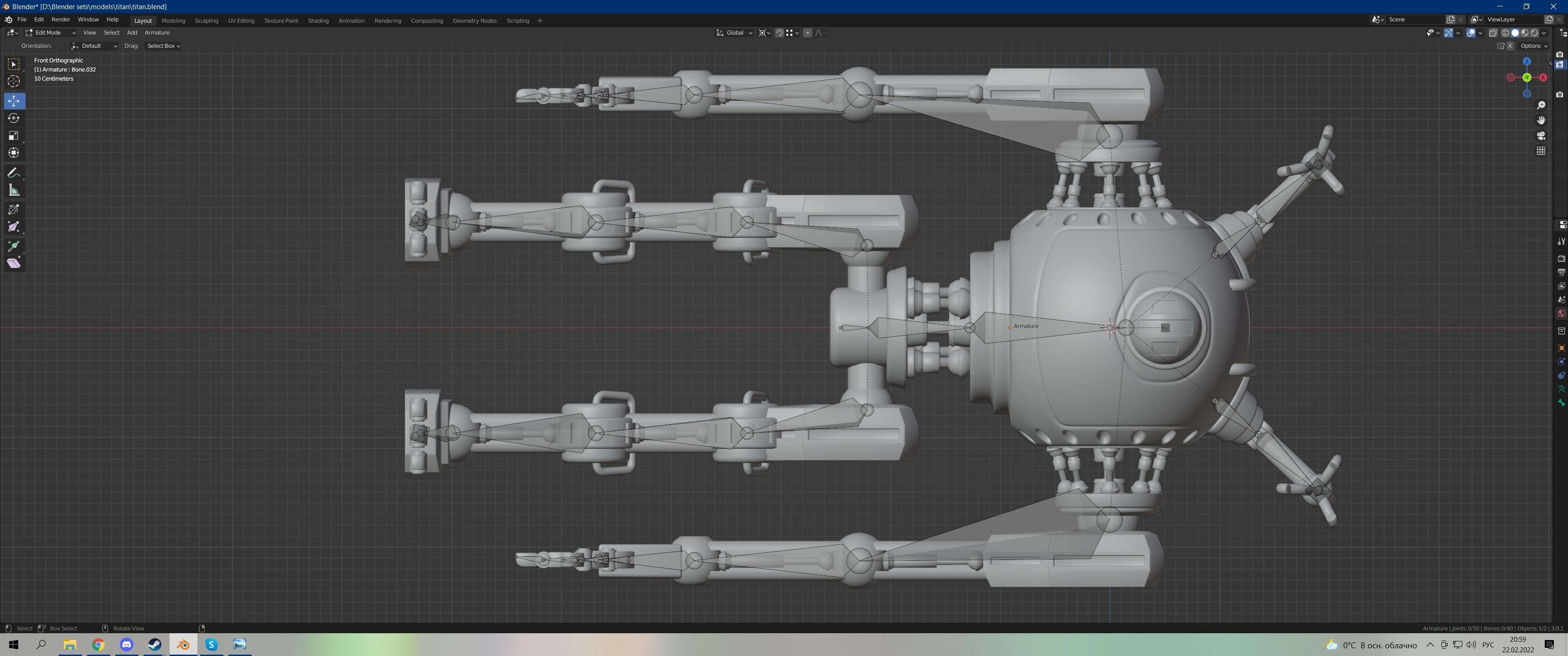1568x656 pixels.
Task: Click the Y axis on the navigation gizmo
Action: coord(1527,77)
